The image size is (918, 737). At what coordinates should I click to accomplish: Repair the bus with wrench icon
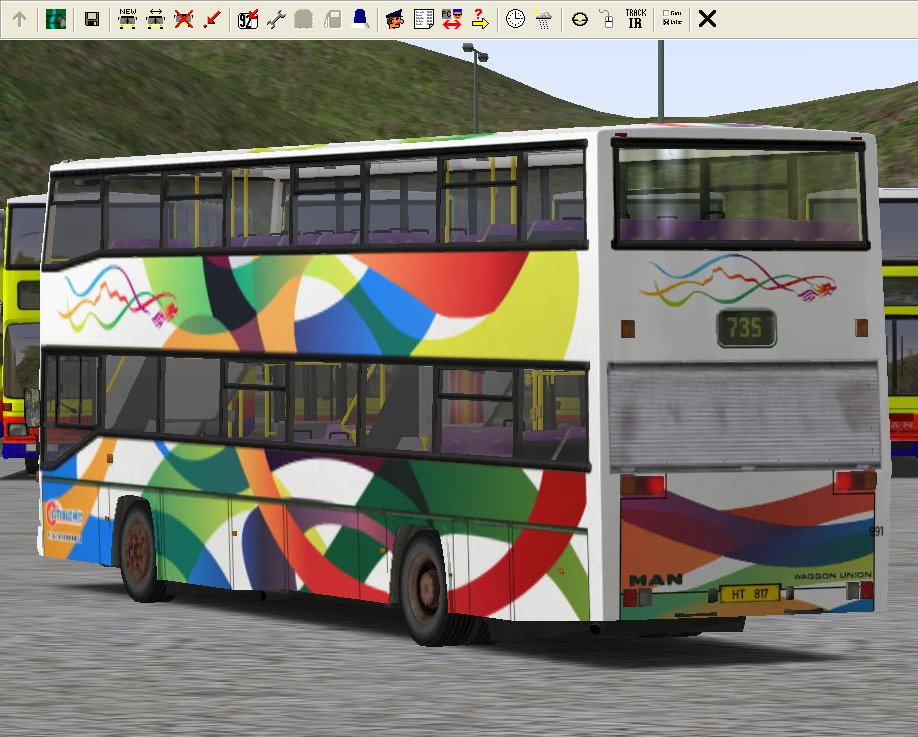click(276, 19)
